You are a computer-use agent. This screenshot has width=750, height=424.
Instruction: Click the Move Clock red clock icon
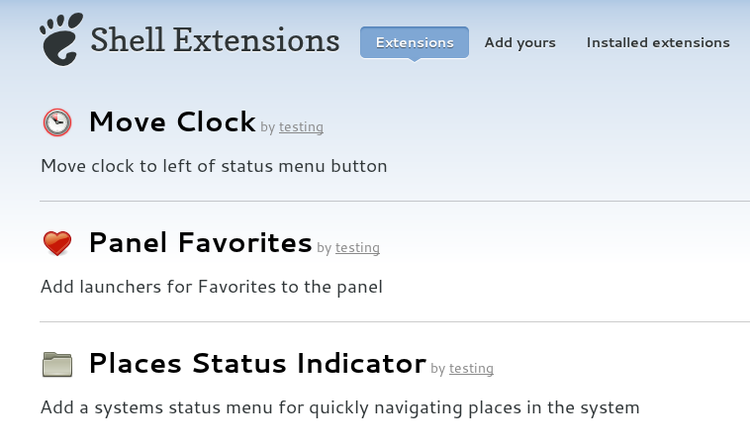tap(57, 122)
